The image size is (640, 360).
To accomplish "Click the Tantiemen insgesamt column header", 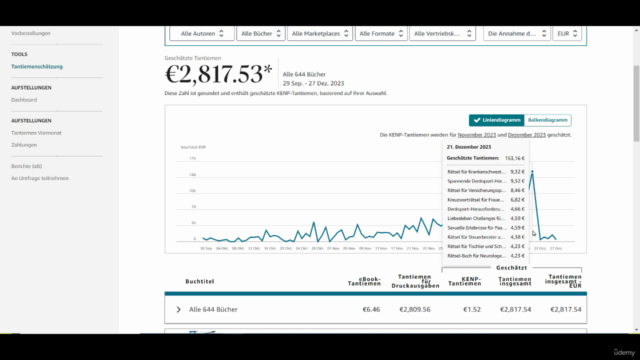I will click(x=515, y=281).
